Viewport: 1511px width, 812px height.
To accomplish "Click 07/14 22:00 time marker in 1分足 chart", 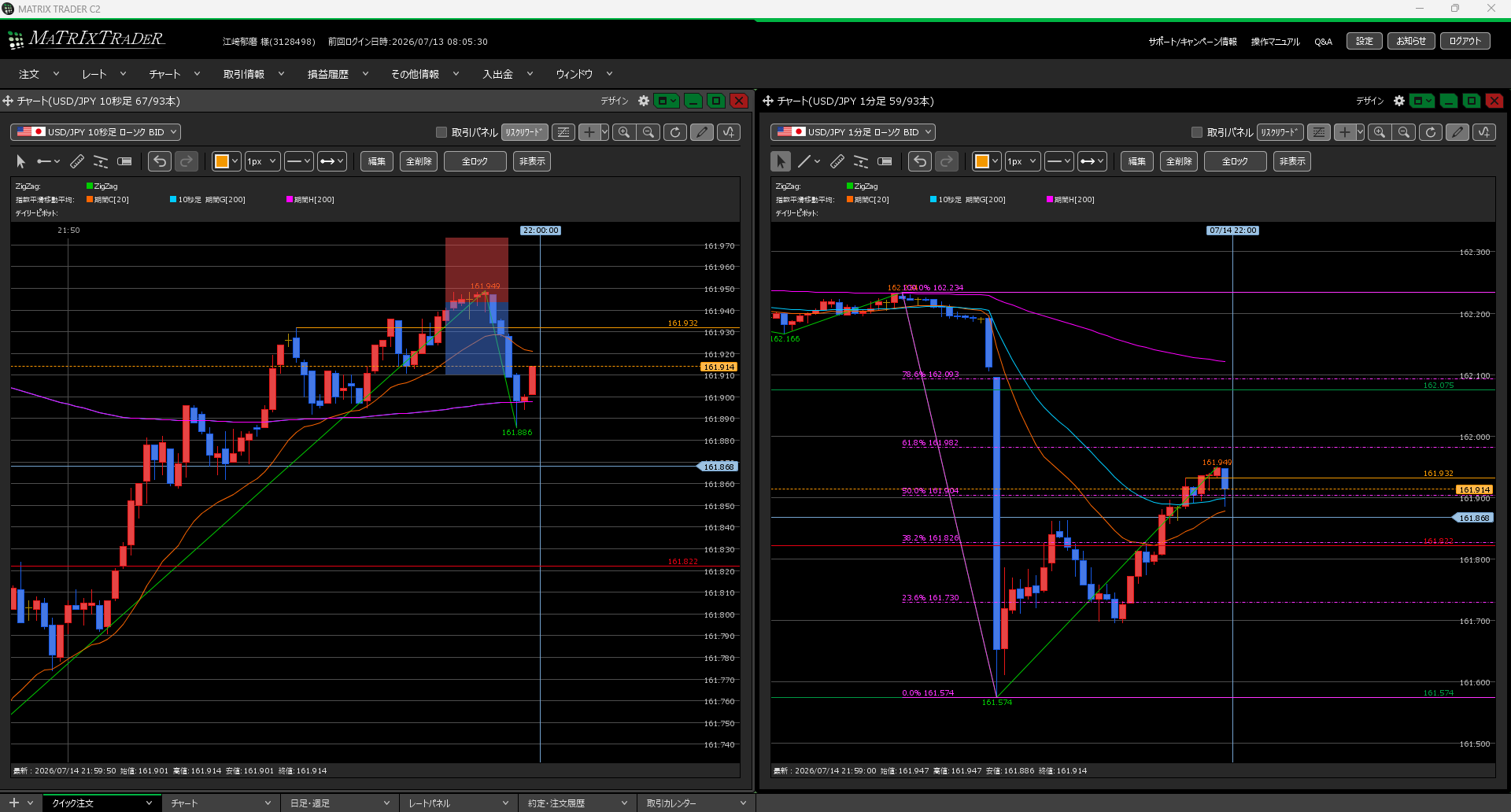I will click(x=1232, y=231).
